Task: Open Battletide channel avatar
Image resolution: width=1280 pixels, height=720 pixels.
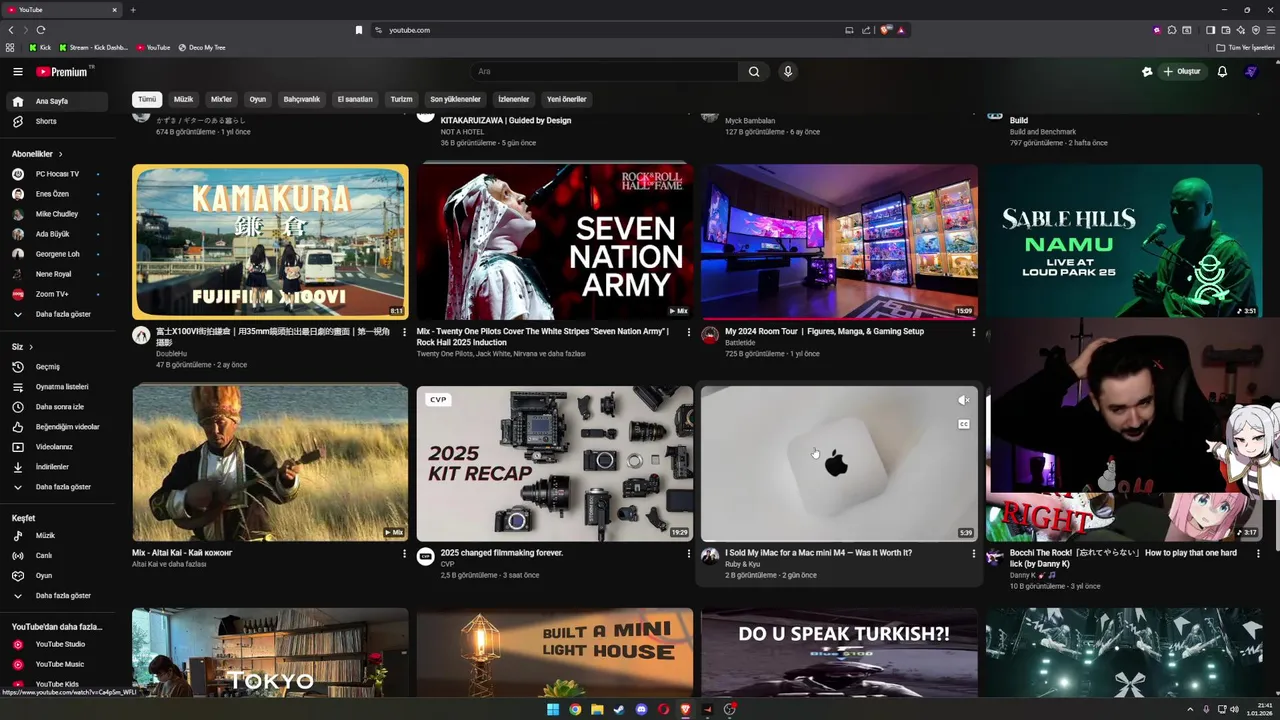Action: [x=710, y=335]
